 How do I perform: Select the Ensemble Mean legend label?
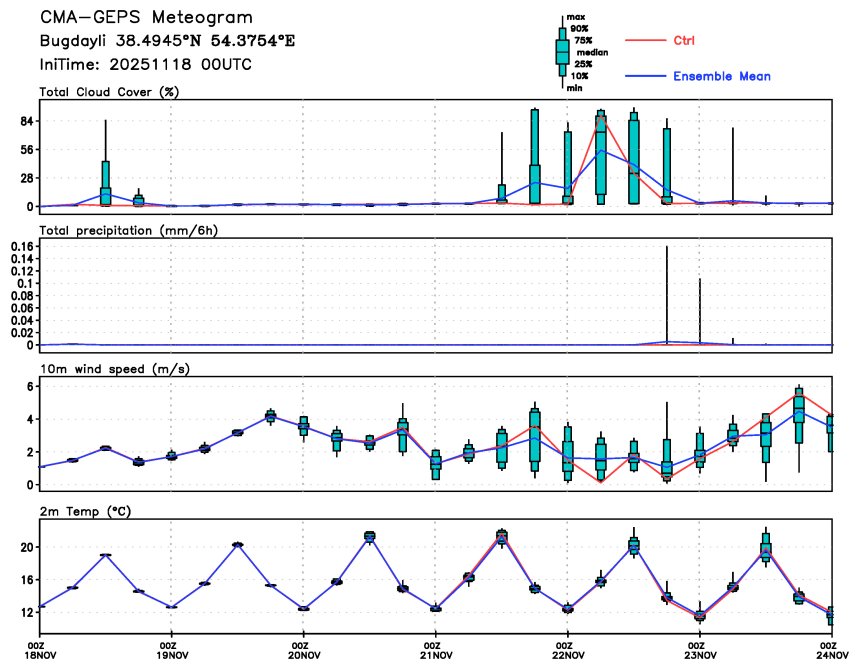tap(721, 77)
